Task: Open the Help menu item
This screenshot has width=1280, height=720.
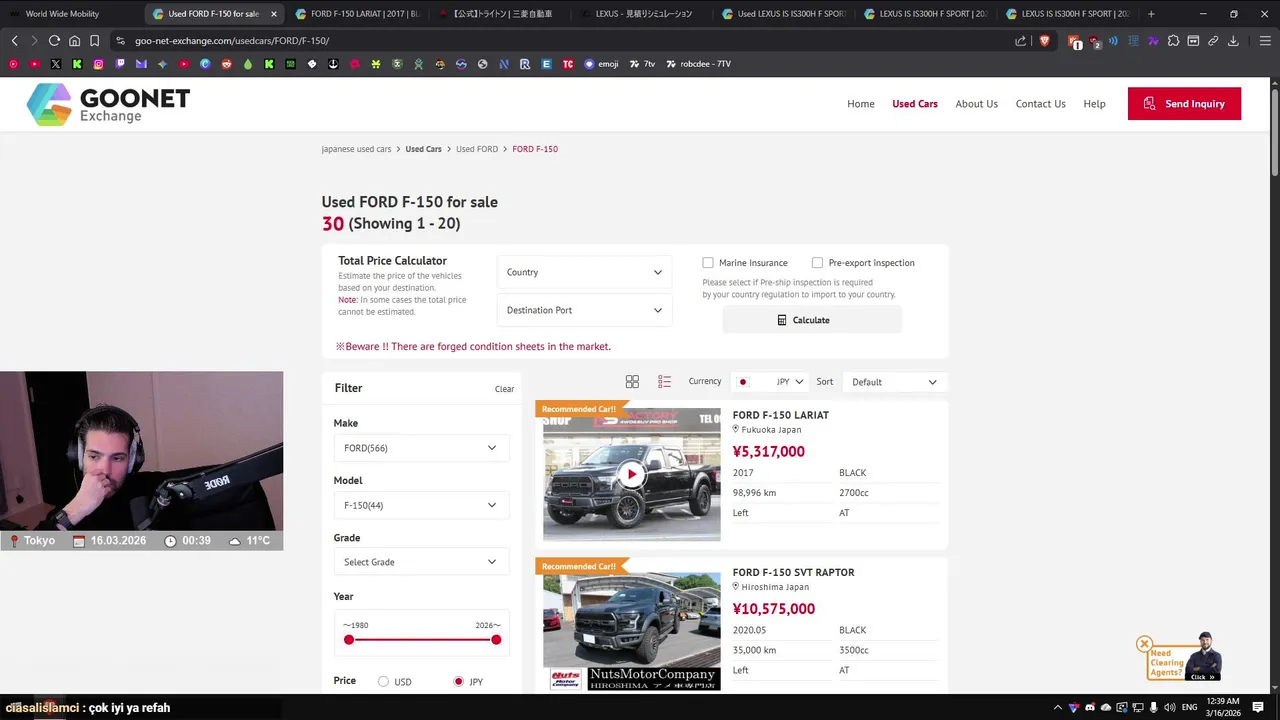Action: 1094,104
